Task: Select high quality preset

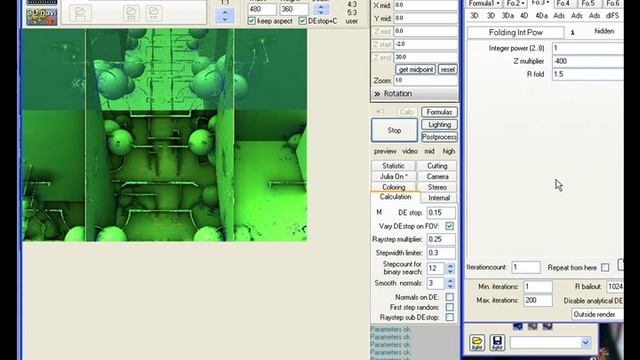Action: point(449,151)
